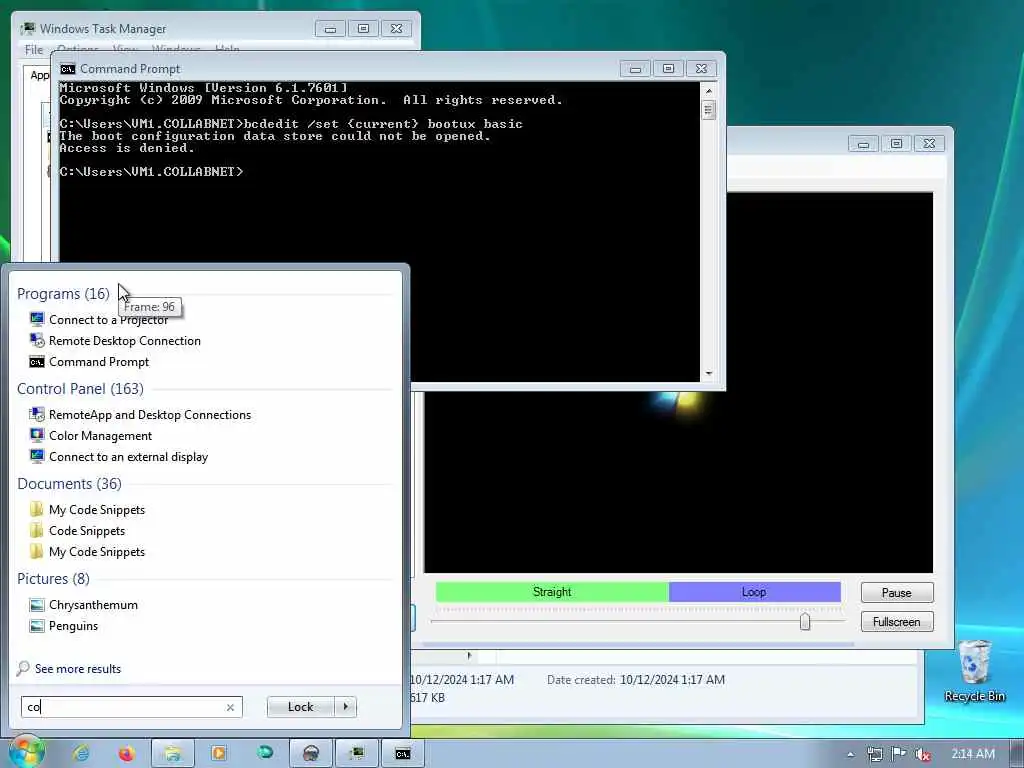
Task: Click Command Prompt scrollbar up arrow
Action: [709, 91]
